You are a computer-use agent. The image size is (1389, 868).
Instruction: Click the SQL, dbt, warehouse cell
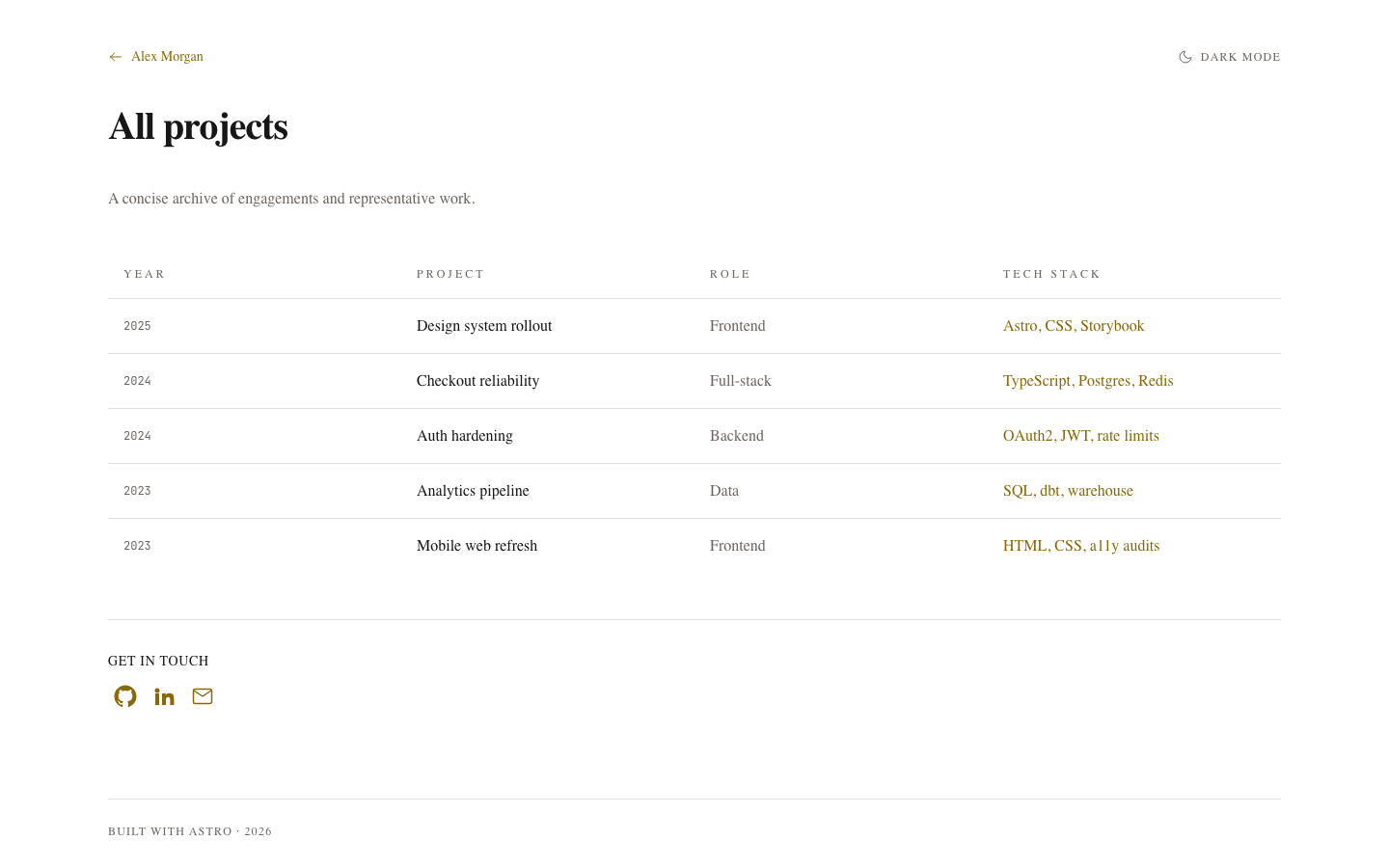click(x=1068, y=491)
